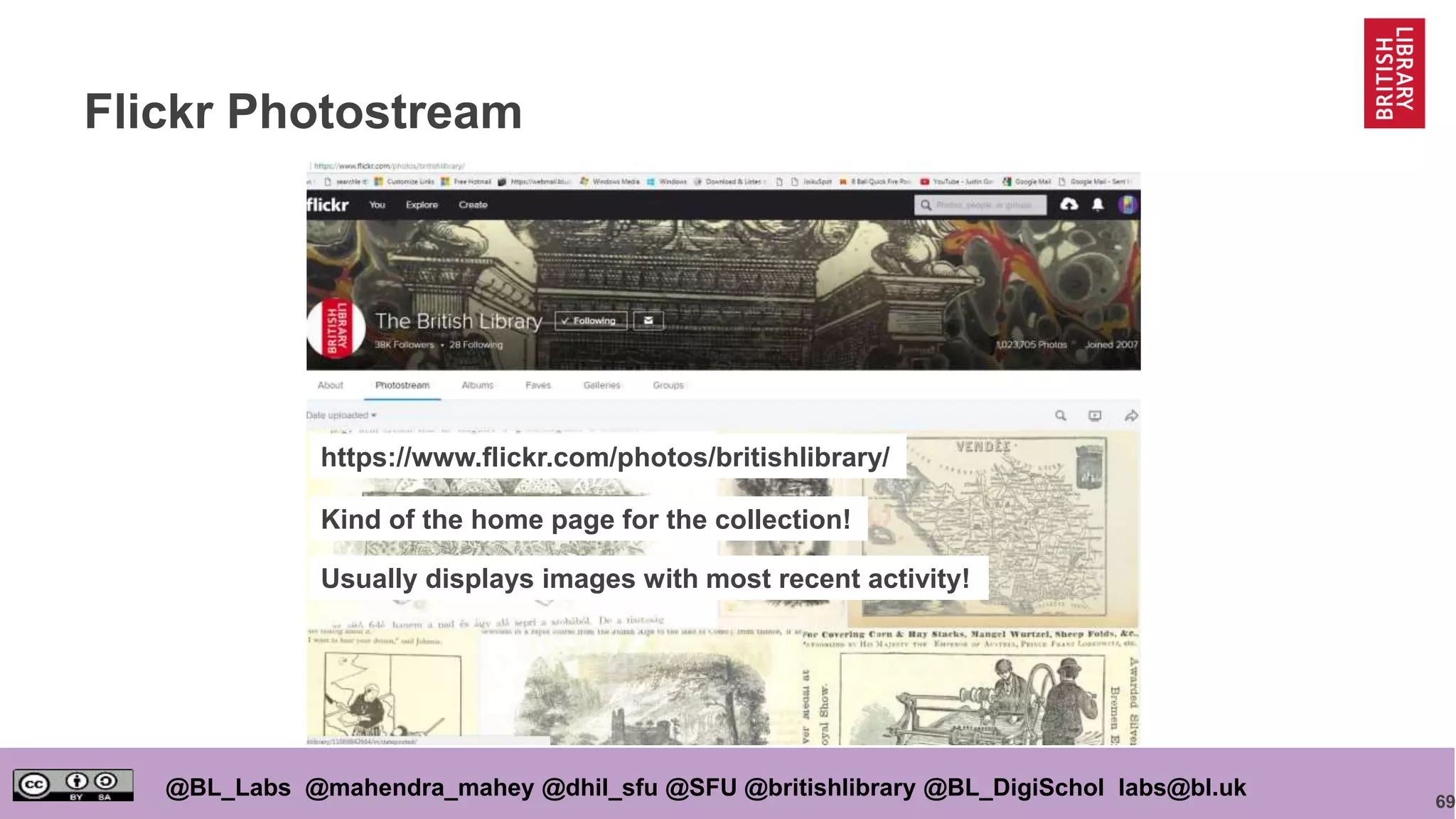Click the search photostream magnifier icon
Image resolution: width=1456 pixels, height=819 pixels.
1060,416
